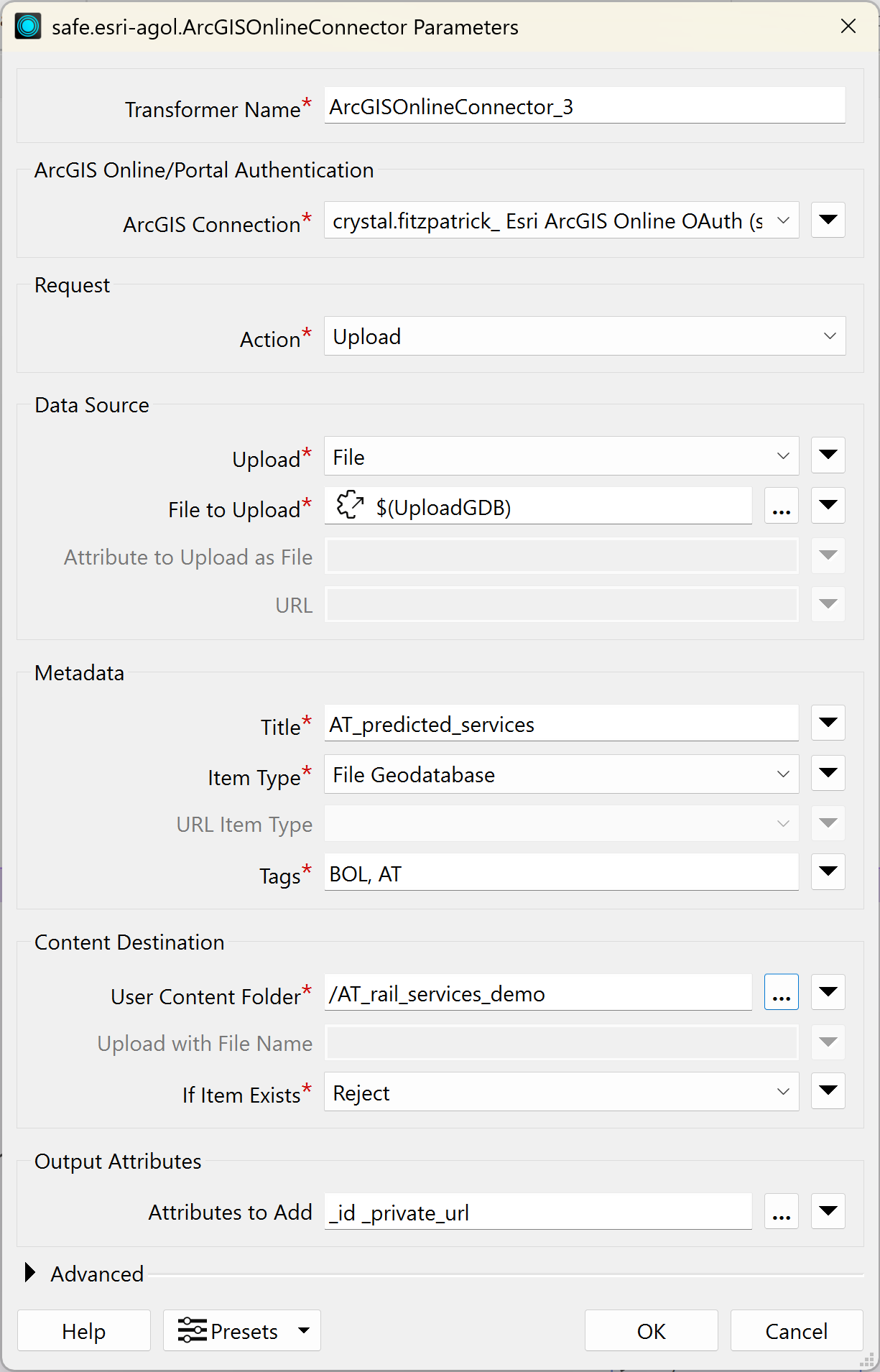Open arrow menu beside the Upload dropdown

828,455
